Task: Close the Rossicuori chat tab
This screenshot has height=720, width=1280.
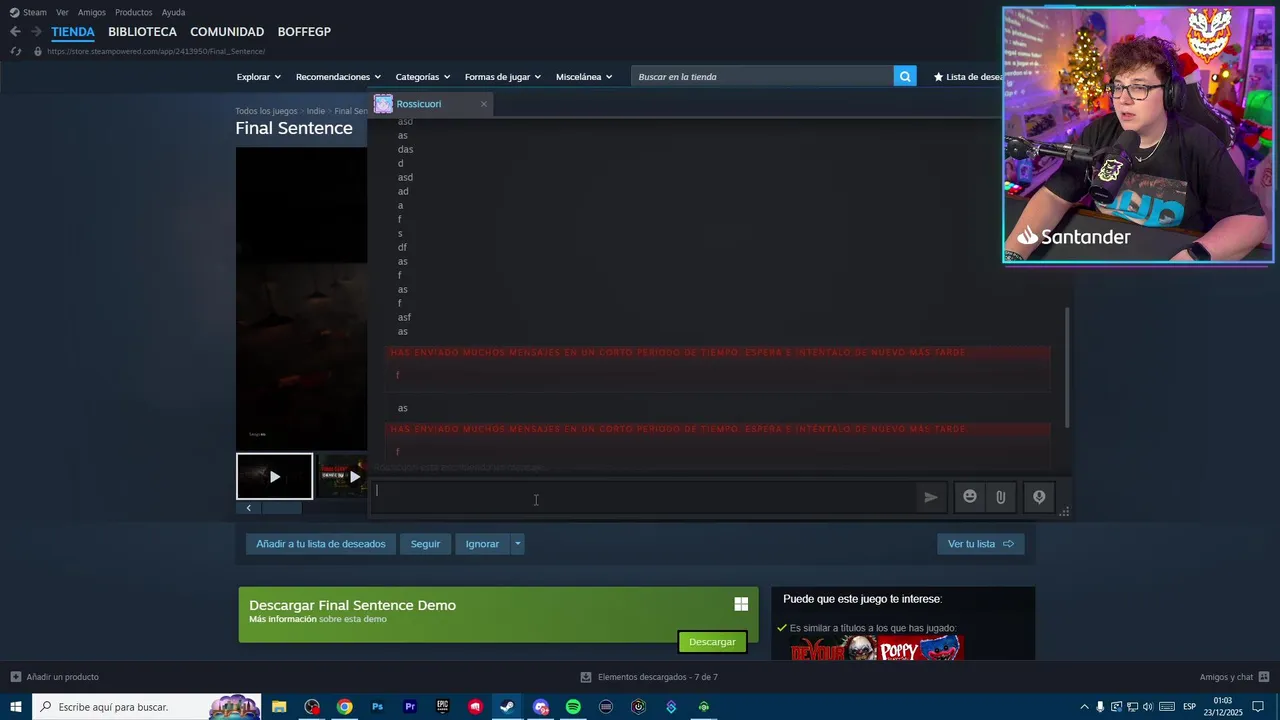Action: click(484, 104)
